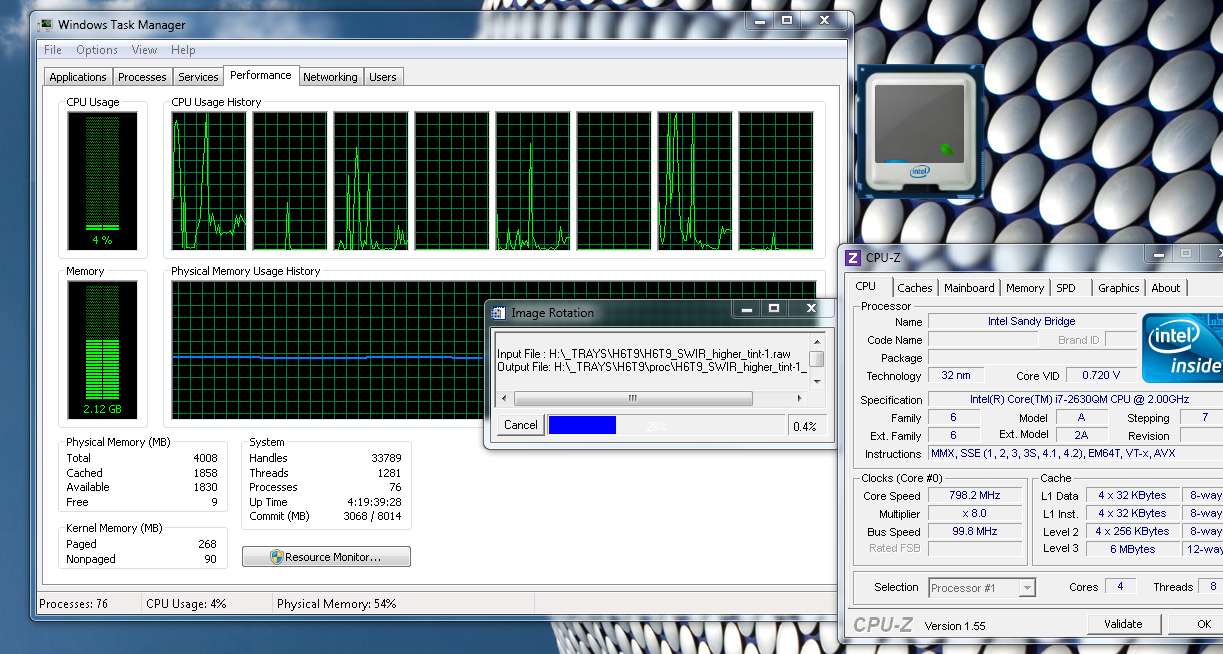Click the 32 nm Technology value
The height and width of the screenshot is (654, 1223).
point(956,375)
